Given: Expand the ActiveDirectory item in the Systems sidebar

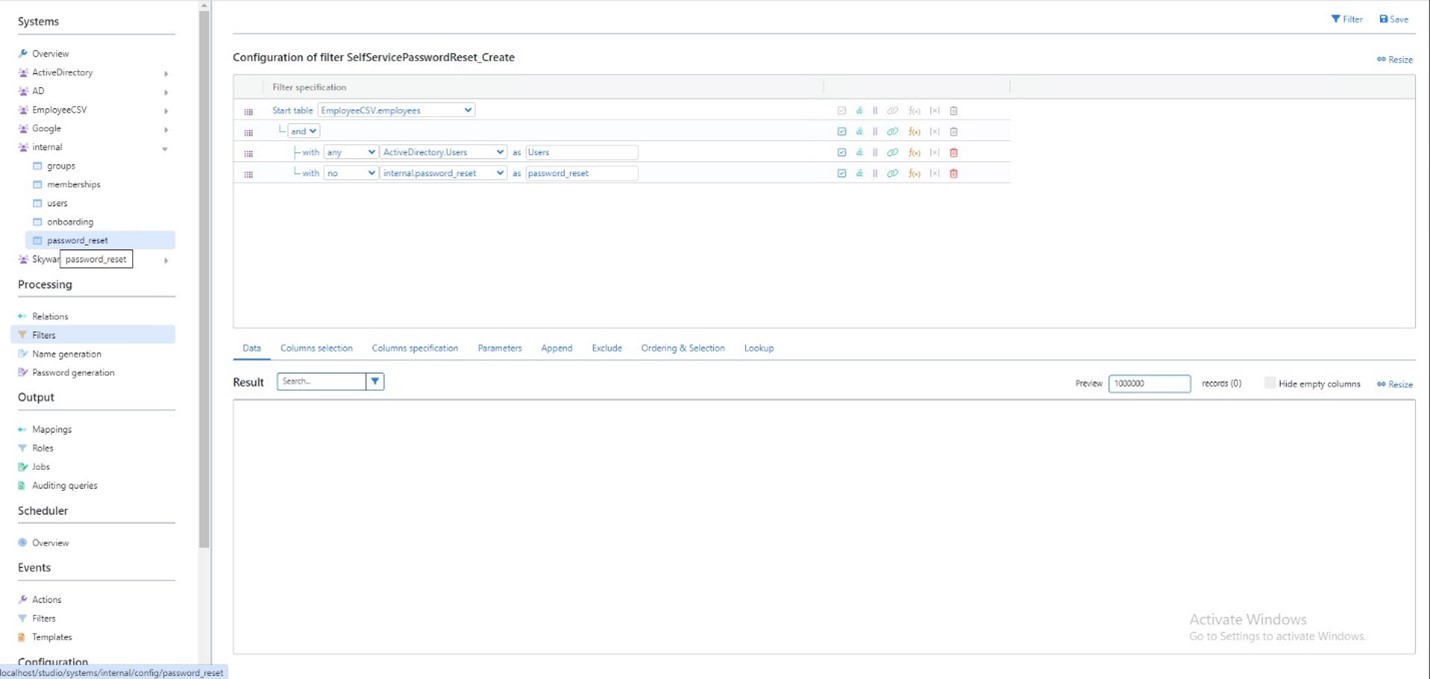Looking at the screenshot, I should point(166,72).
